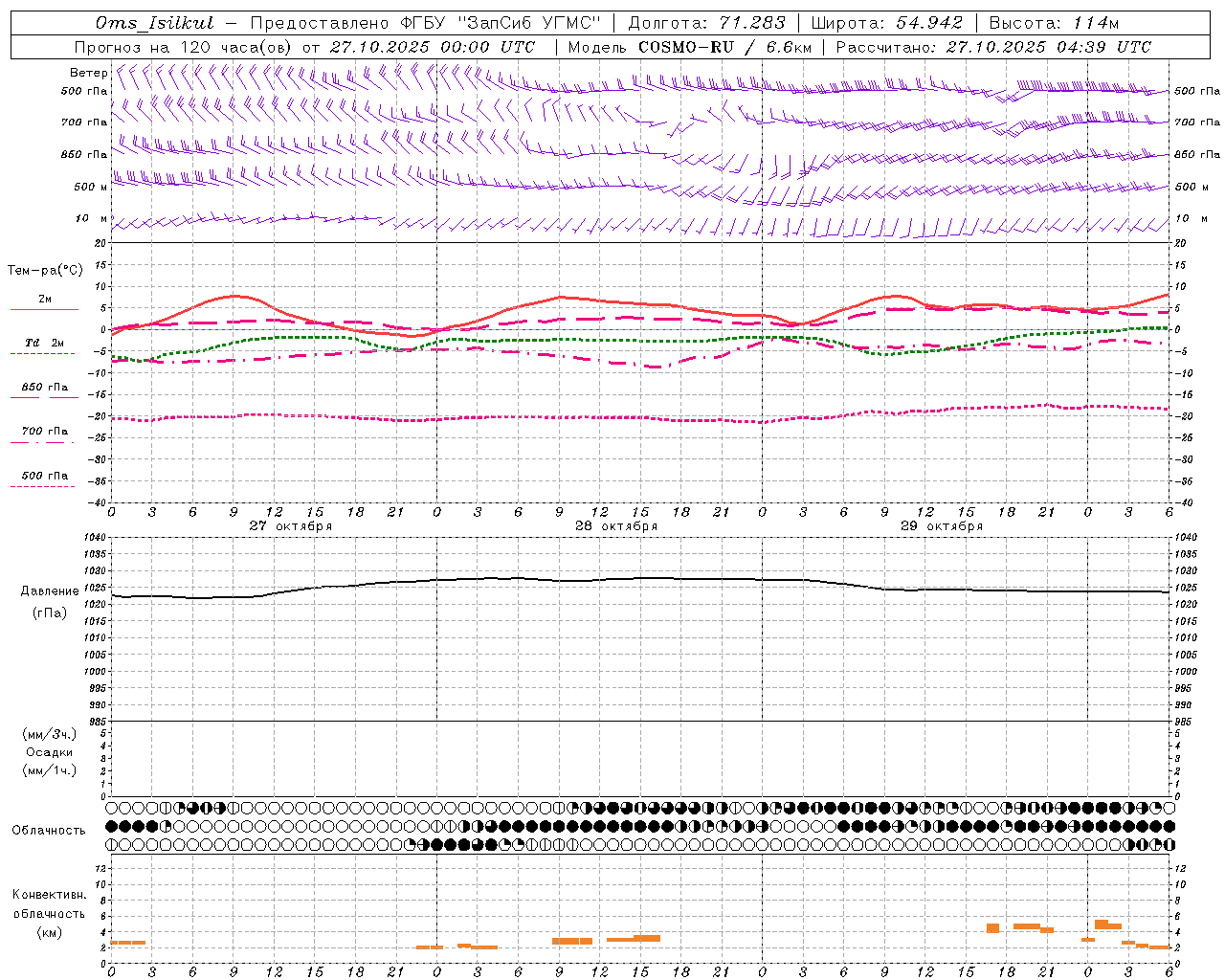
Task: Click the (мм/1ч.) unit label
Action: [x=50, y=770]
